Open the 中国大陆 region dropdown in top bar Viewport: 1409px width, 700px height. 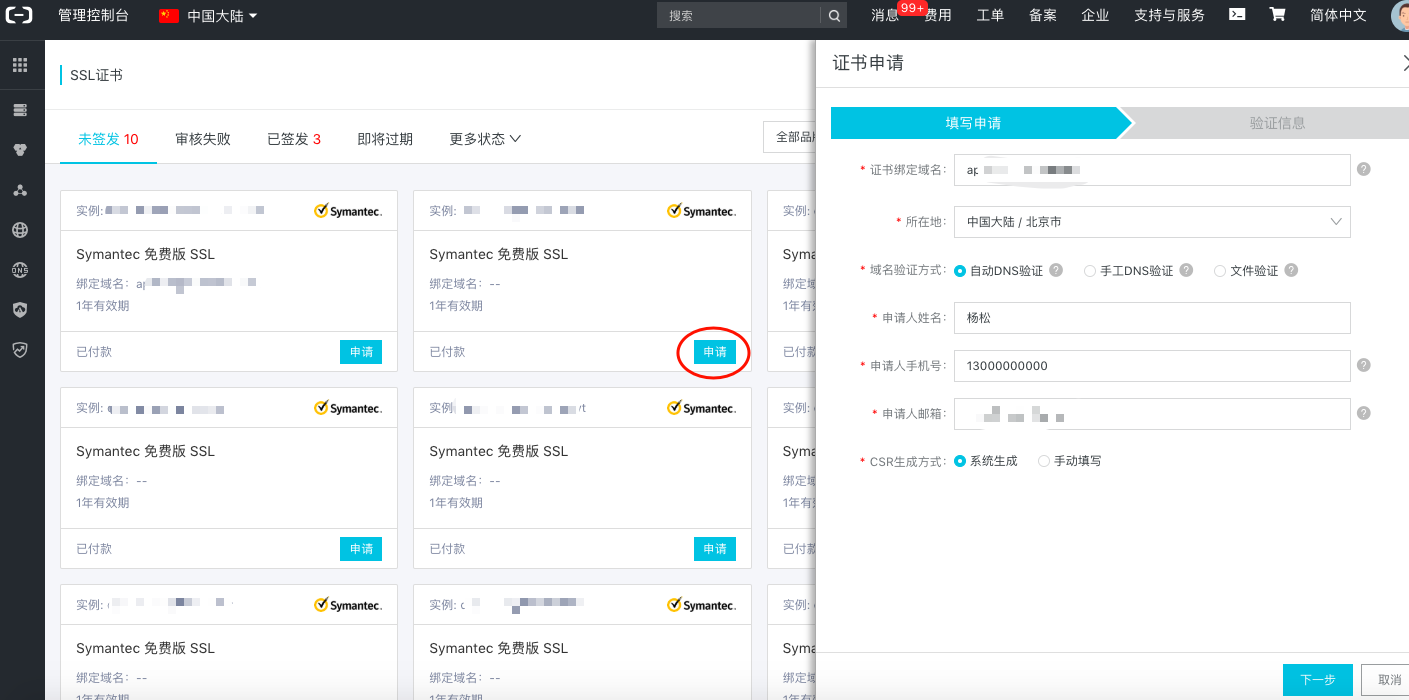coord(208,15)
